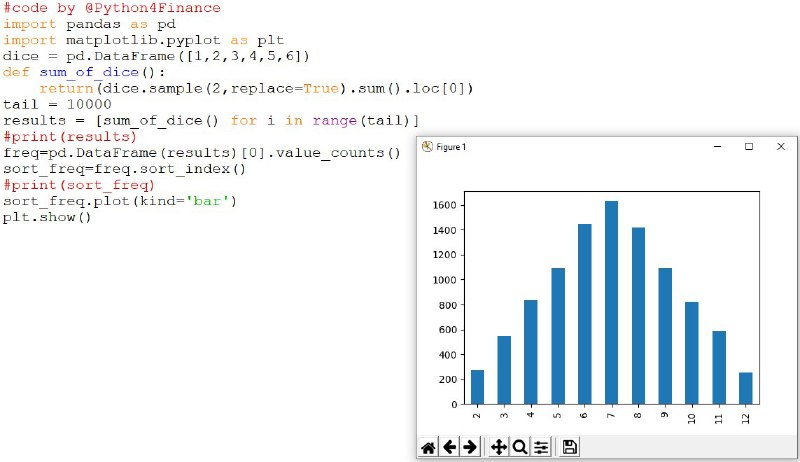Image resolution: width=800 pixels, height=462 pixels.
Task: Click the Figure 1 title text
Action: point(451,147)
